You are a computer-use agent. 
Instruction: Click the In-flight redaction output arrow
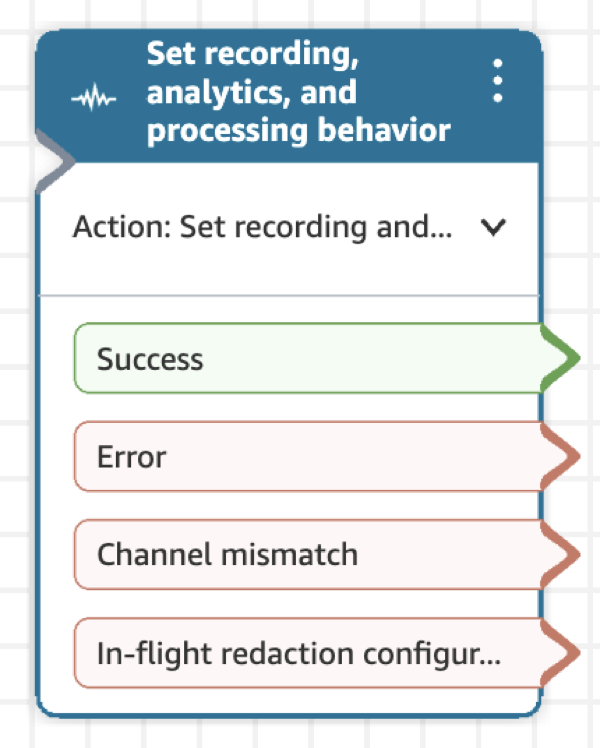(562, 653)
